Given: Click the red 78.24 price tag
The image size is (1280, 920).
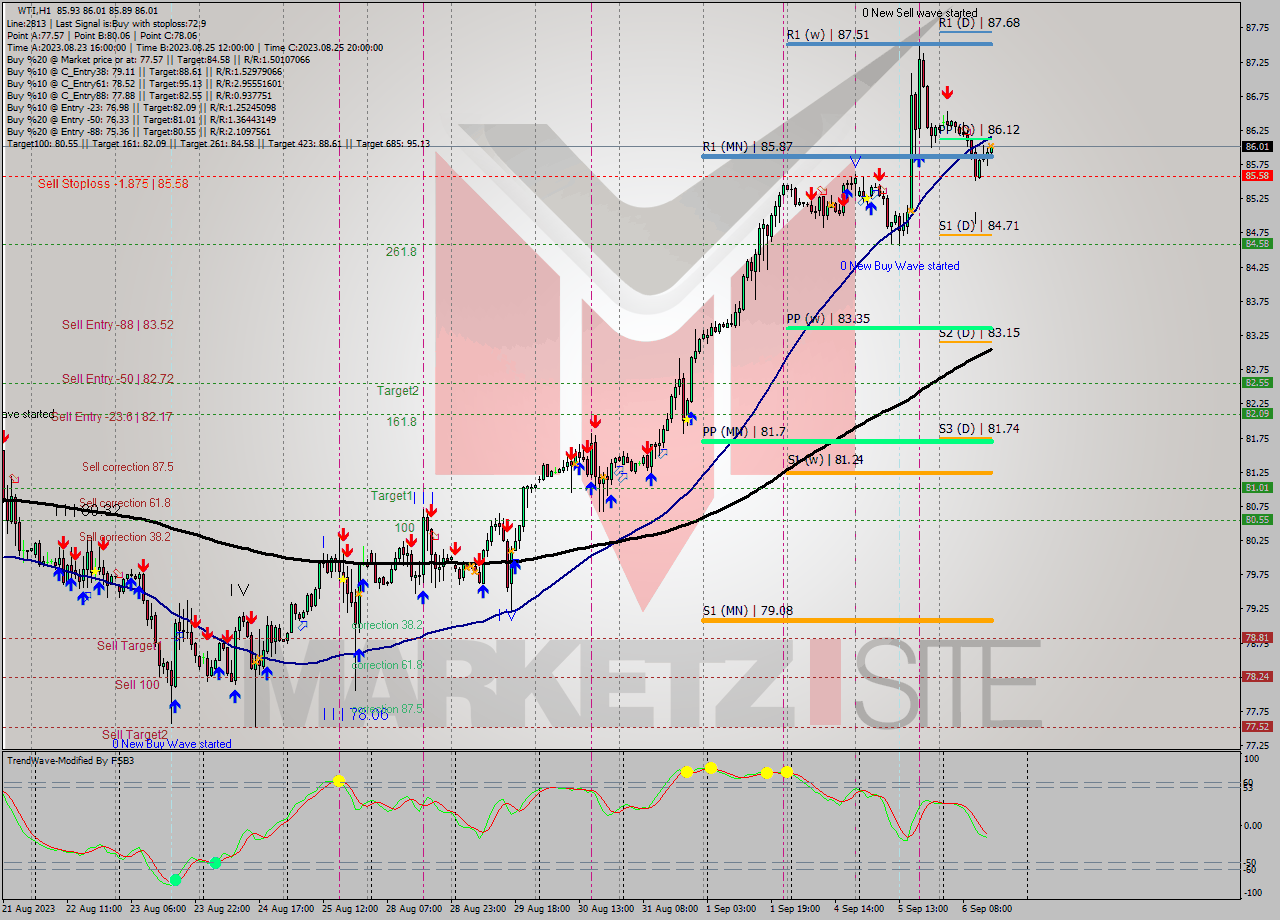Looking at the screenshot, I should coord(1257,677).
